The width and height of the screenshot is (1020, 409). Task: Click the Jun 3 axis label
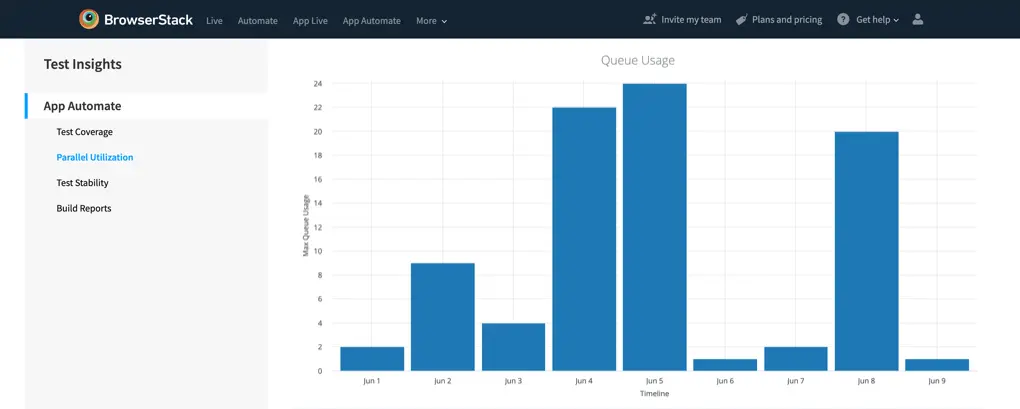513,381
